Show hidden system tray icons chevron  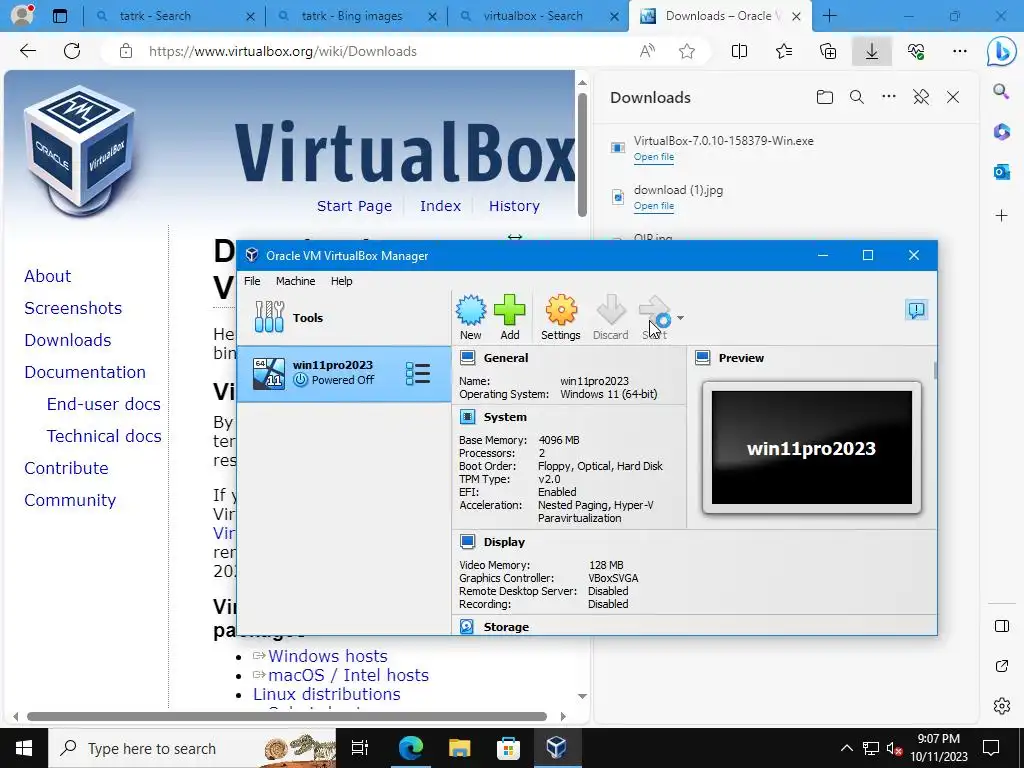(846, 748)
